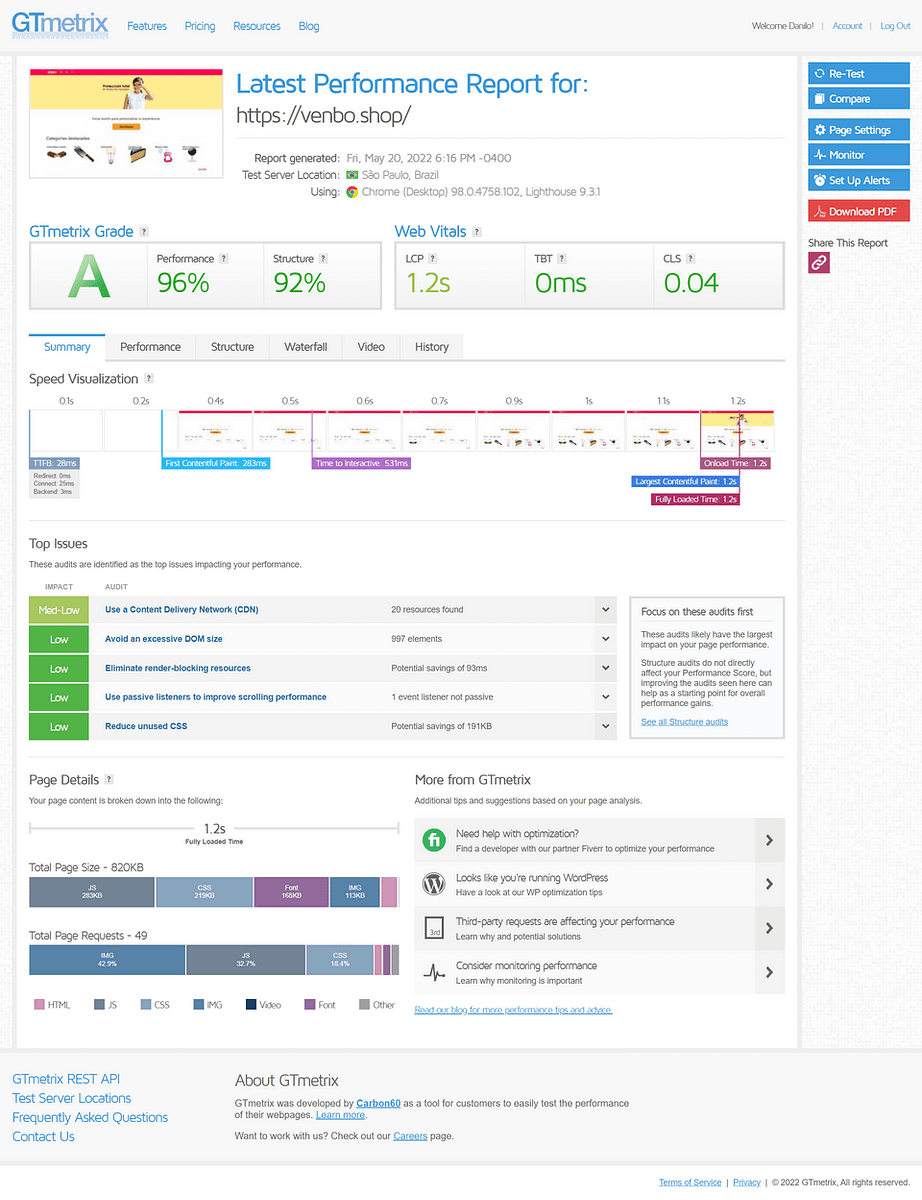Click the third-party requests icon
Viewport: 922px width, 1200px height.
point(434,928)
